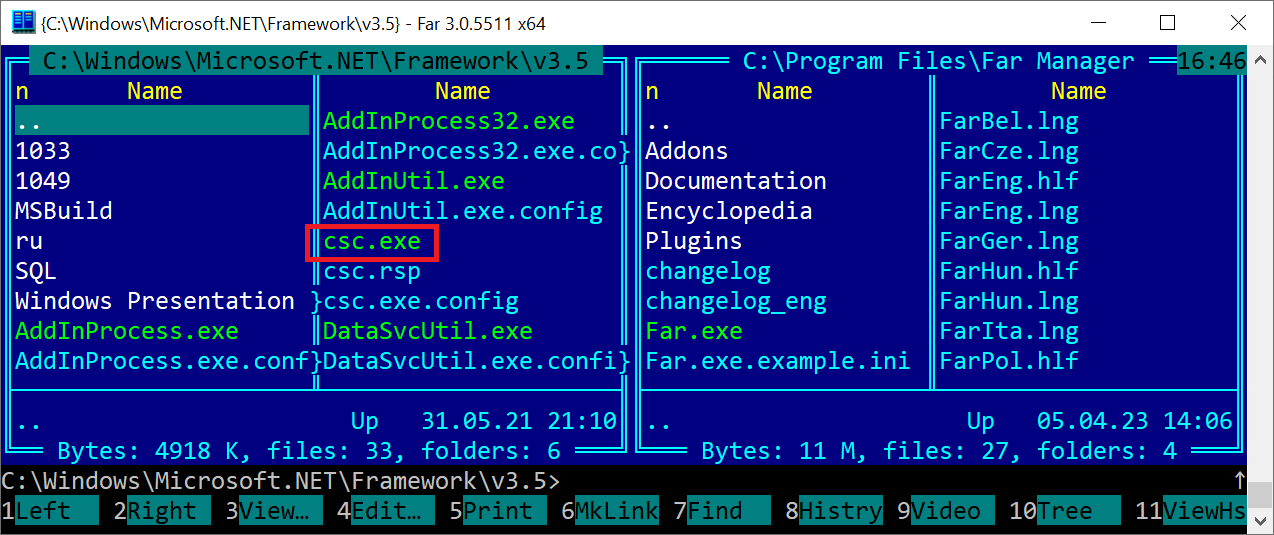Select the csc.exe file
This screenshot has height=535, width=1274.
point(372,241)
